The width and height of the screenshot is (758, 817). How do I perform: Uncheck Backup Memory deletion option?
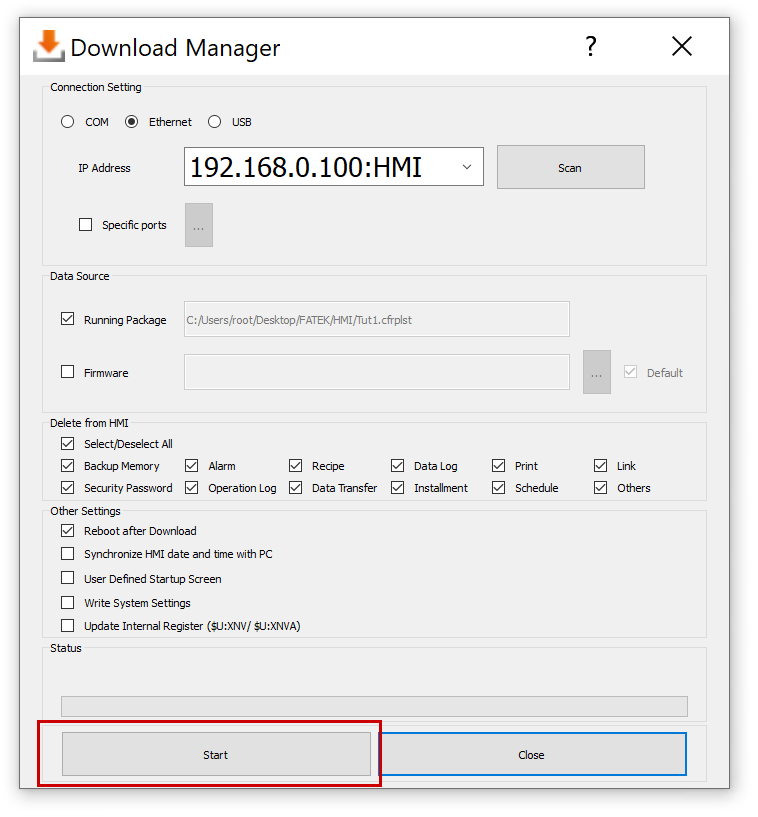(x=68, y=466)
